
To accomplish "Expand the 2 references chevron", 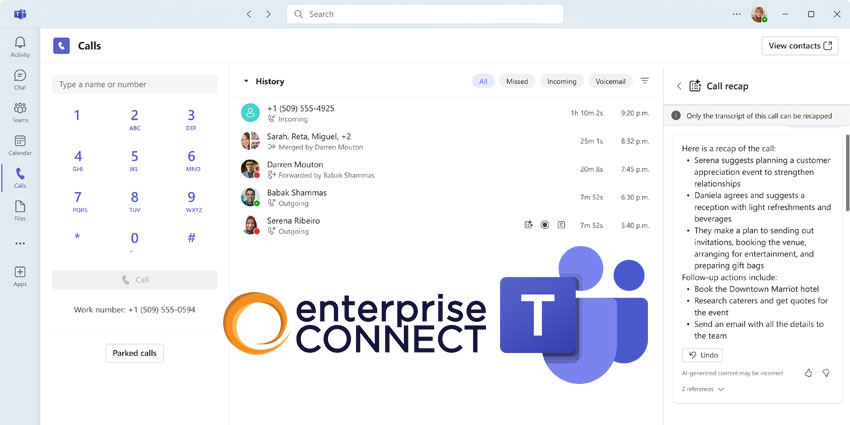I will (720, 389).
